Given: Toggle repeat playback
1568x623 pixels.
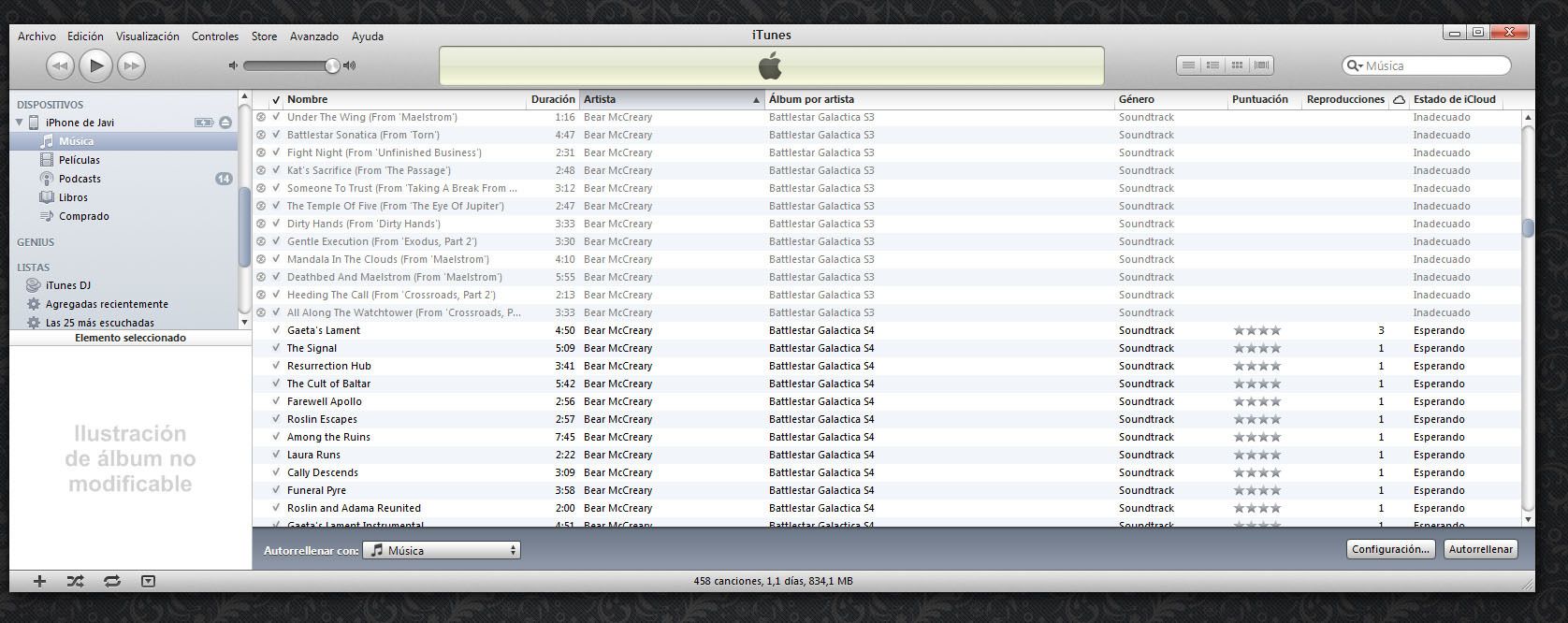Looking at the screenshot, I should point(112,581).
